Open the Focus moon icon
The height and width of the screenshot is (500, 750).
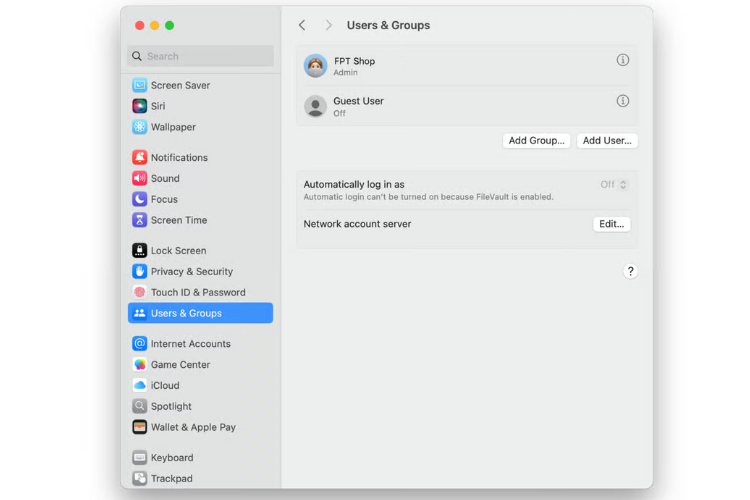coord(140,199)
